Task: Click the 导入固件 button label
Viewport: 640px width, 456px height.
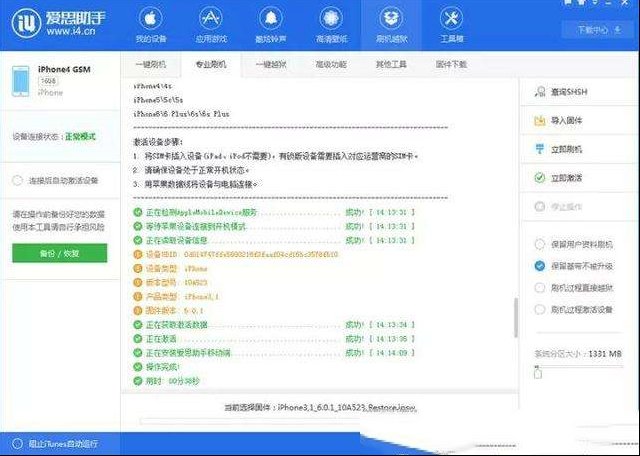Action: coord(567,120)
